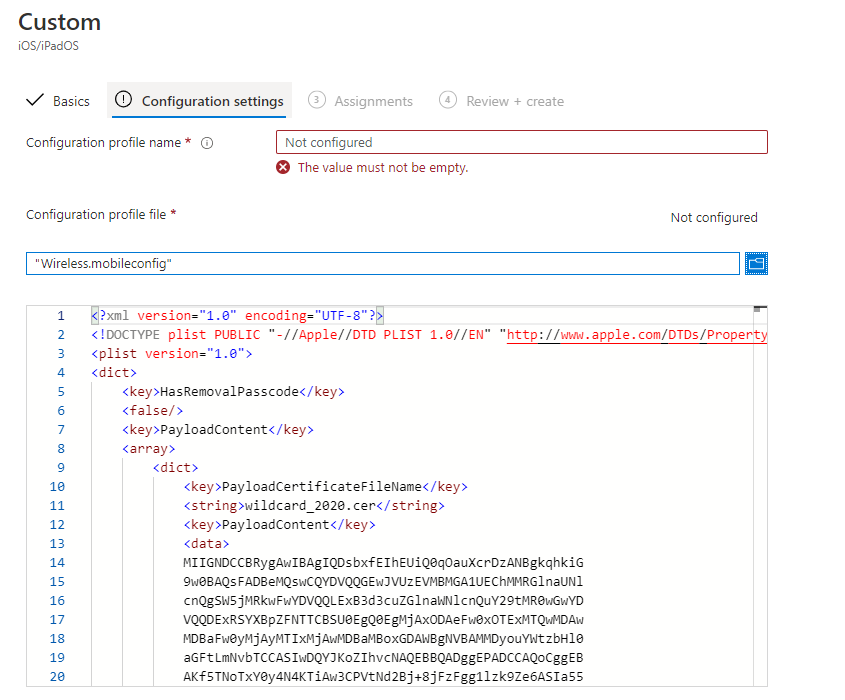Go to the Review + create tab
The width and height of the screenshot is (845, 700).
(514, 101)
